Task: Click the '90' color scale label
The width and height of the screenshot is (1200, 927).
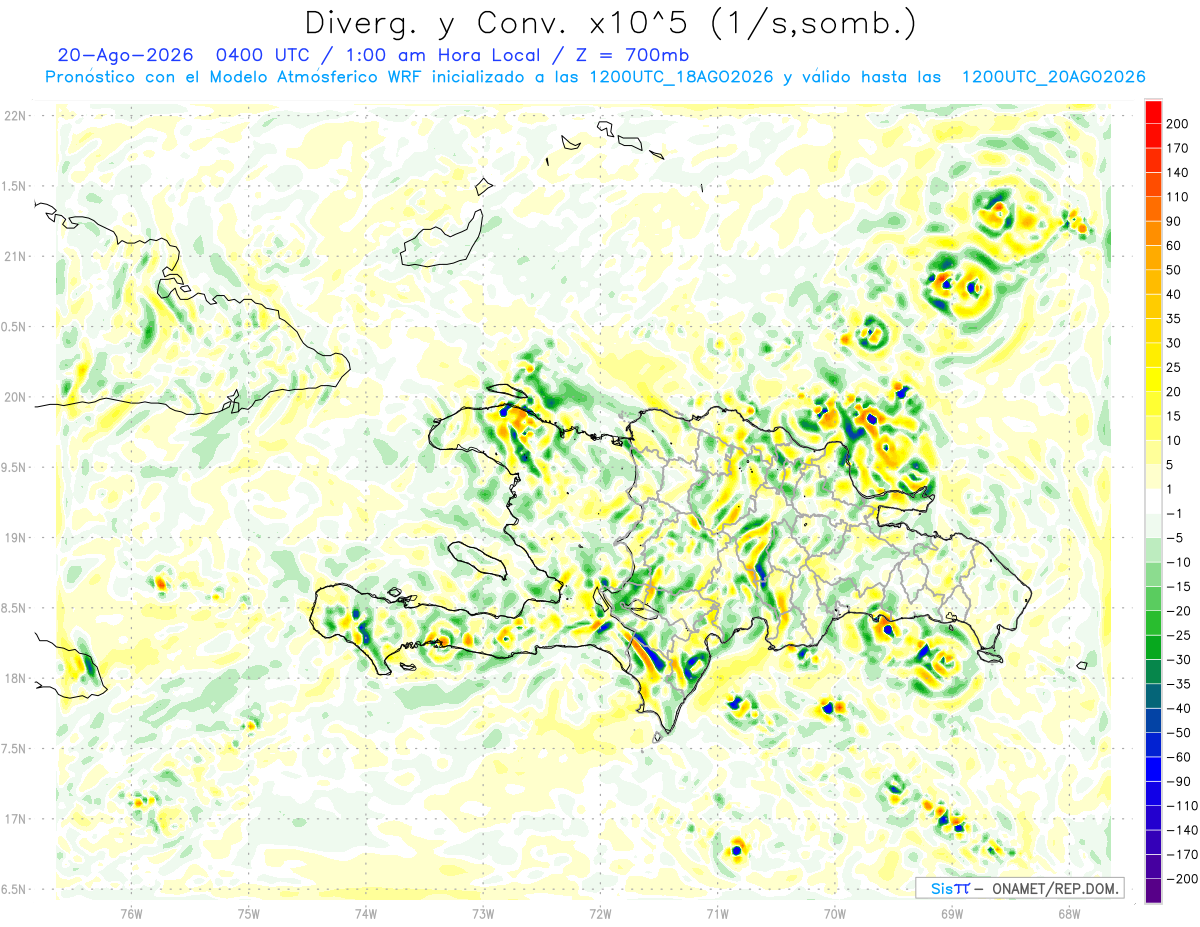Action: pyautogui.click(x=1174, y=221)
